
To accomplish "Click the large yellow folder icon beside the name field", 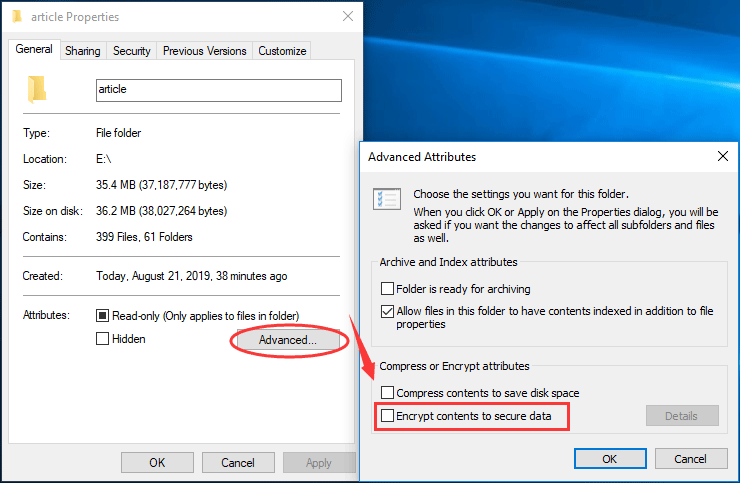I will 37,89.
